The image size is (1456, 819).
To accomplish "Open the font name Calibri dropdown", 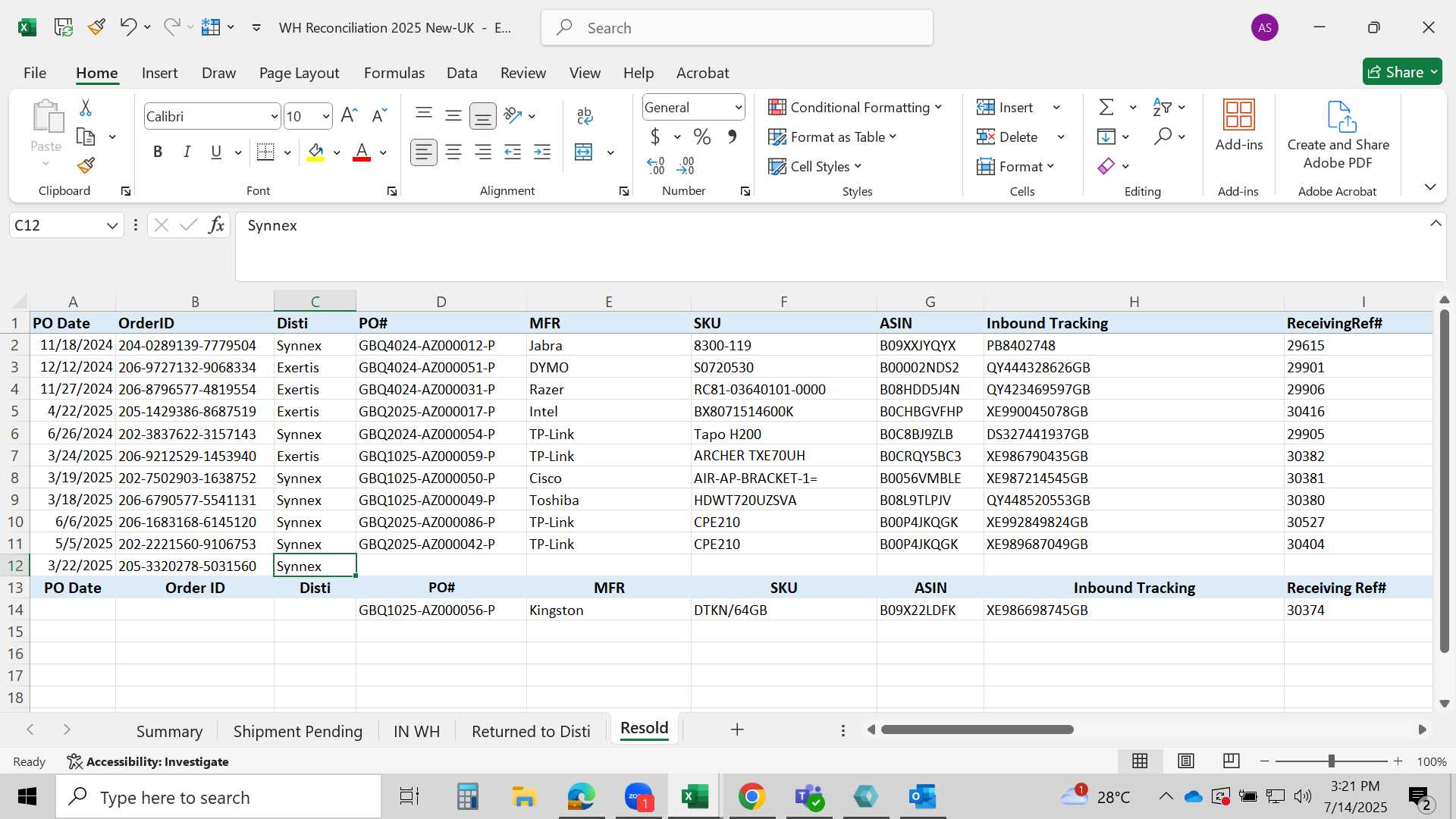I will click(x=274, y=117).
